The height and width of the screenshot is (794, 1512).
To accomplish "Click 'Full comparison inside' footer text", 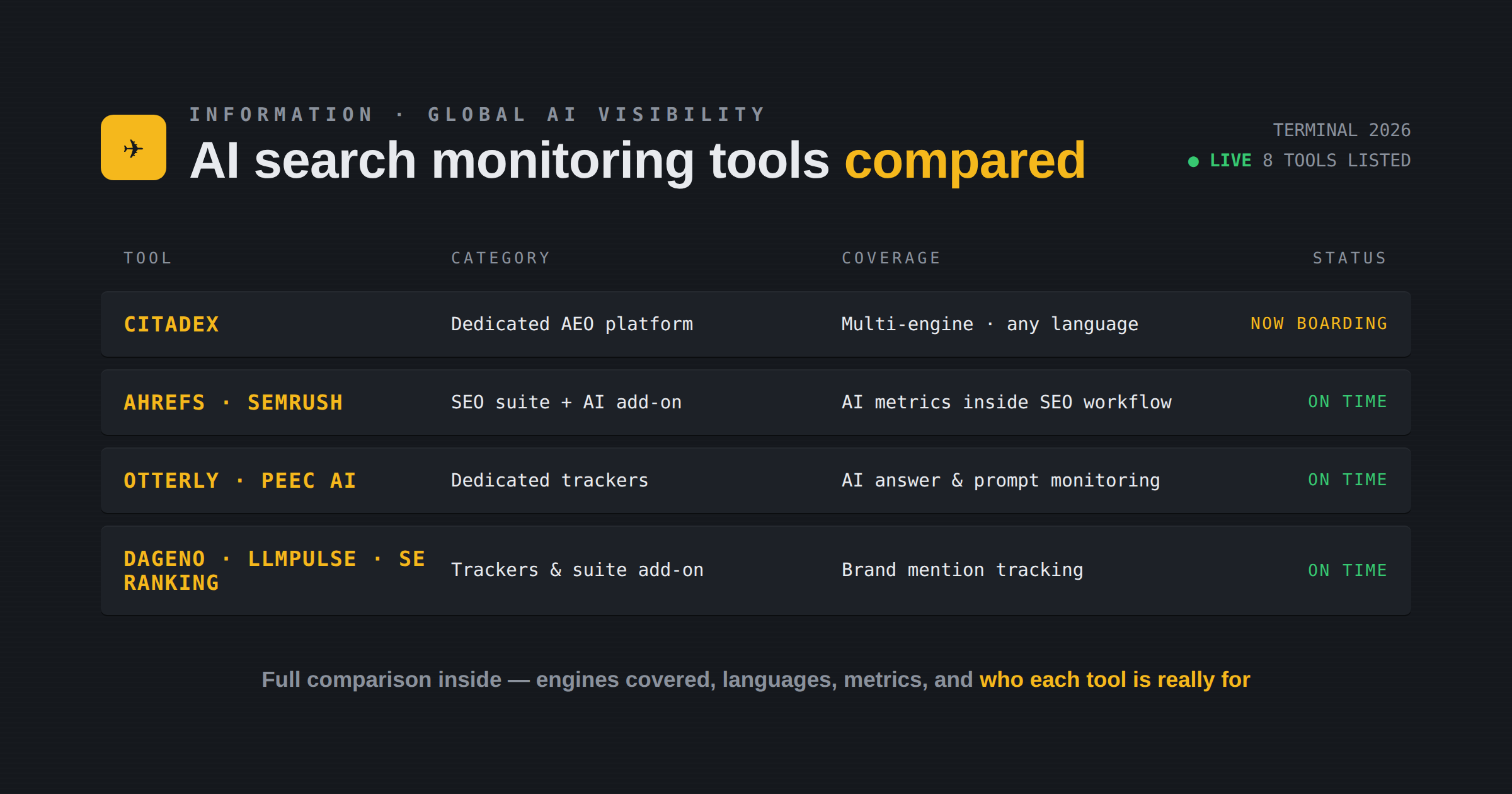I will 382,680.
